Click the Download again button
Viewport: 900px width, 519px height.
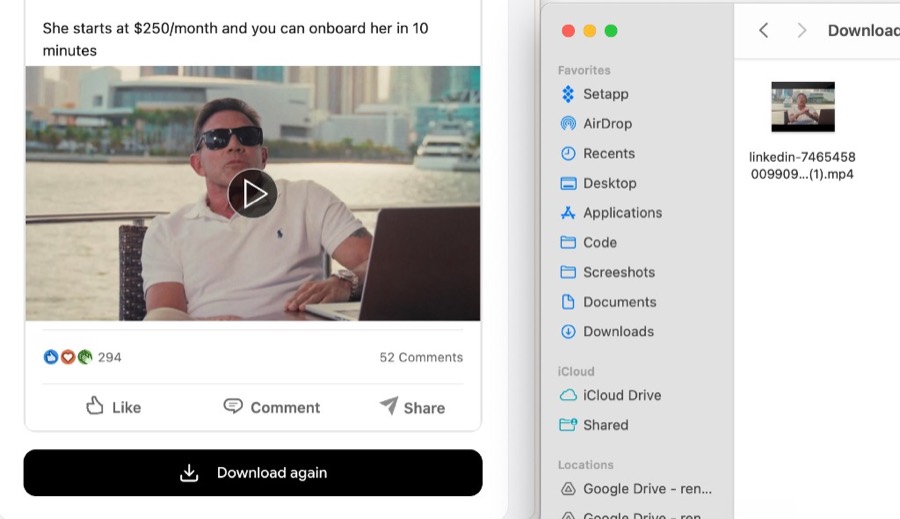253,472
